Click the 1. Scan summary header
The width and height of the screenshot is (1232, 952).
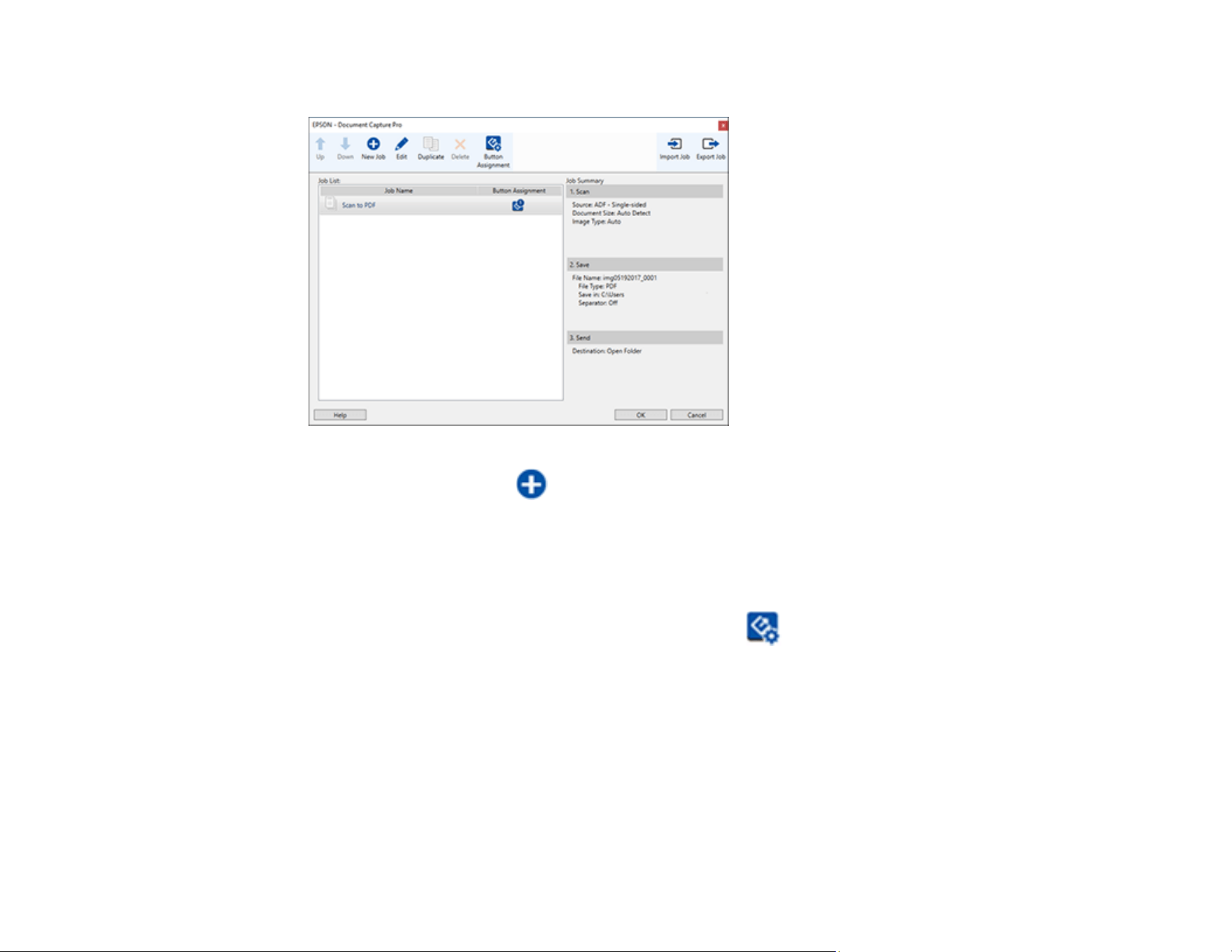click(644, 192)
